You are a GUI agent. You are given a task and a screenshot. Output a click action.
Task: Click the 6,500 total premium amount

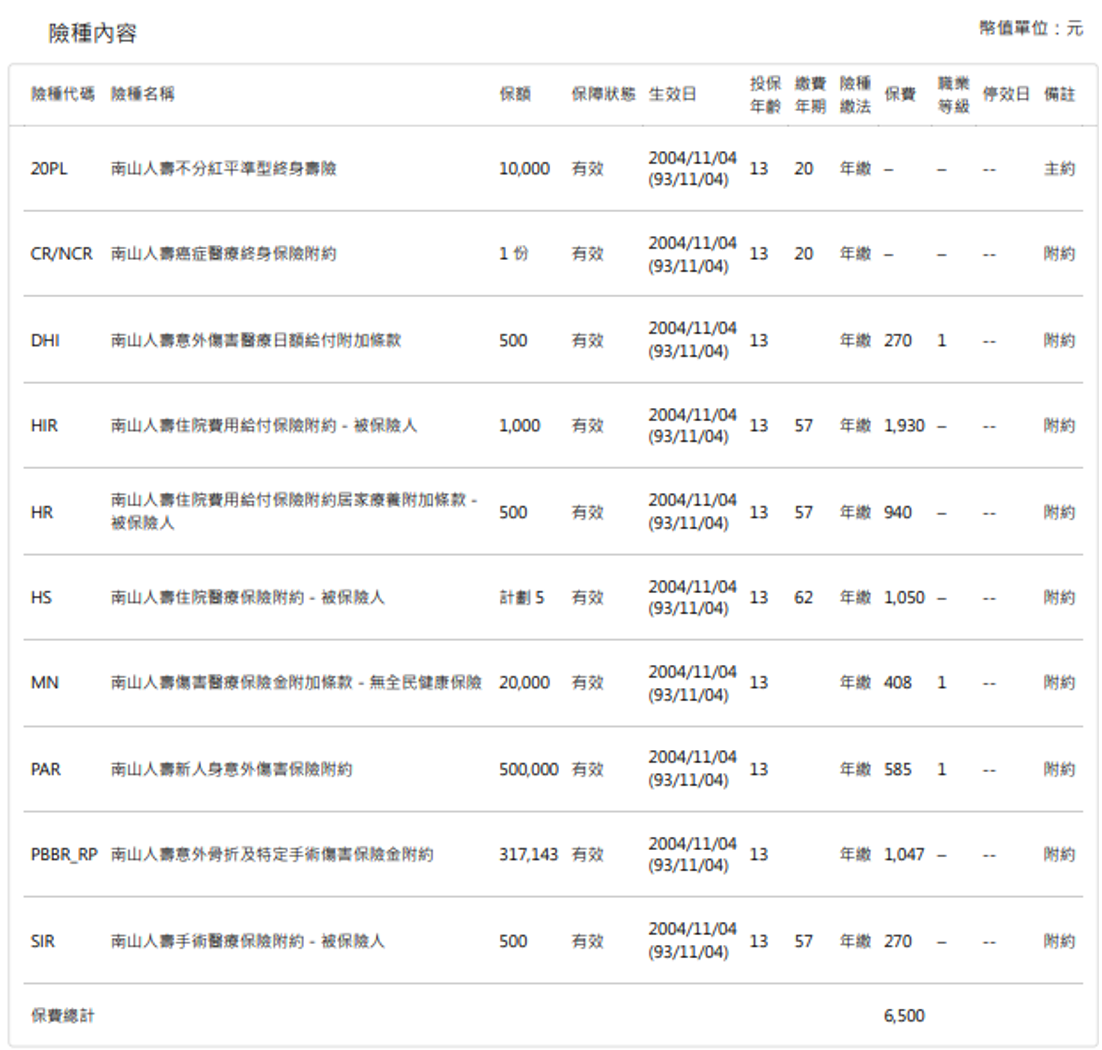point(904,1016)
